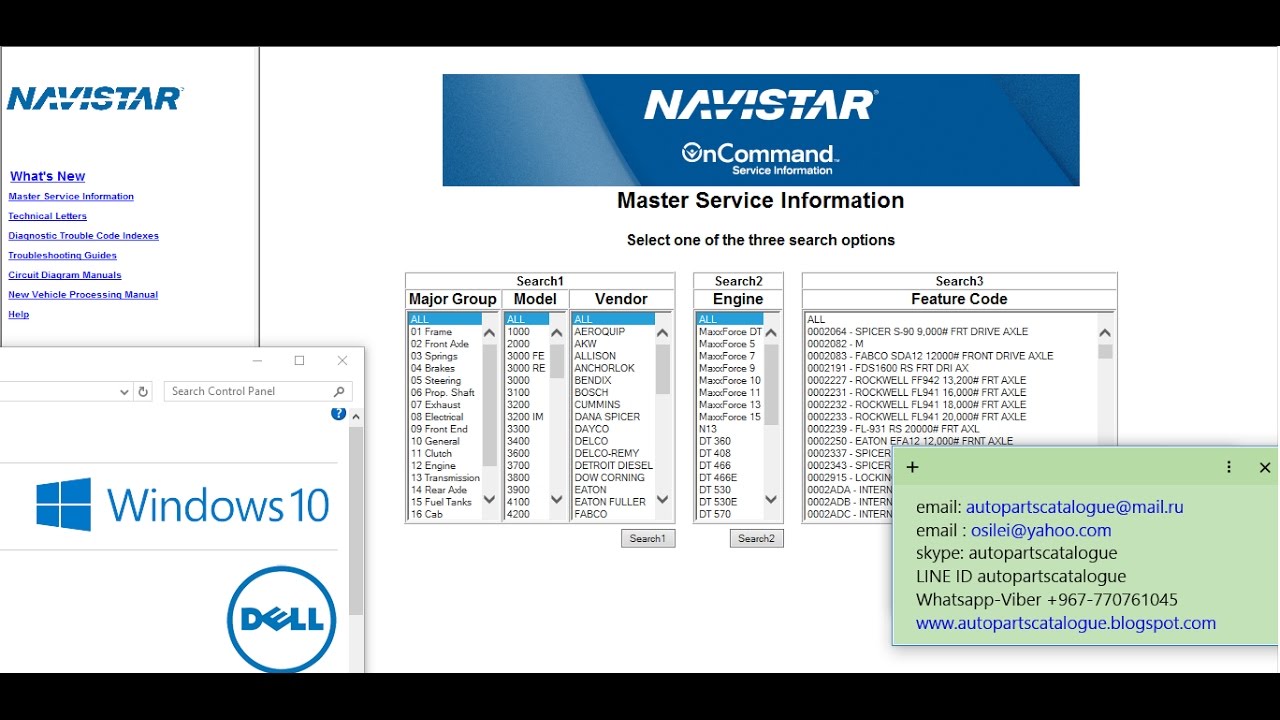Close the green contact note
Screen dimensions: 1280x720
coord(1265,467)
